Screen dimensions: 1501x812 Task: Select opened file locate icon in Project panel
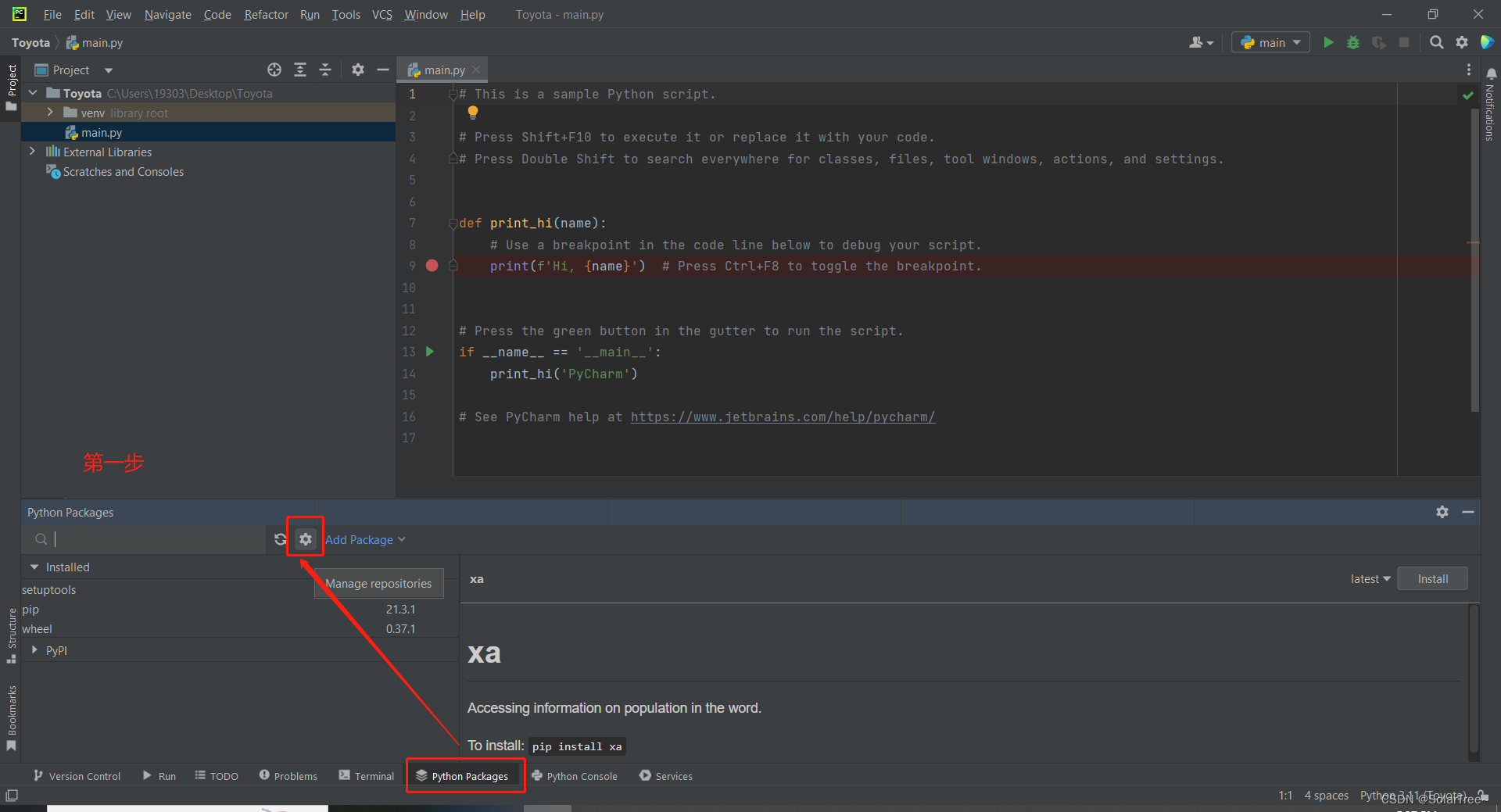tap(274, 70)
